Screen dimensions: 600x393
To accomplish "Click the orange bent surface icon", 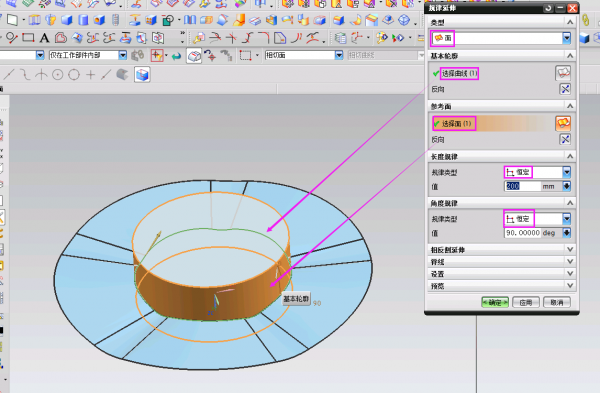I will [x=239, y=20].
